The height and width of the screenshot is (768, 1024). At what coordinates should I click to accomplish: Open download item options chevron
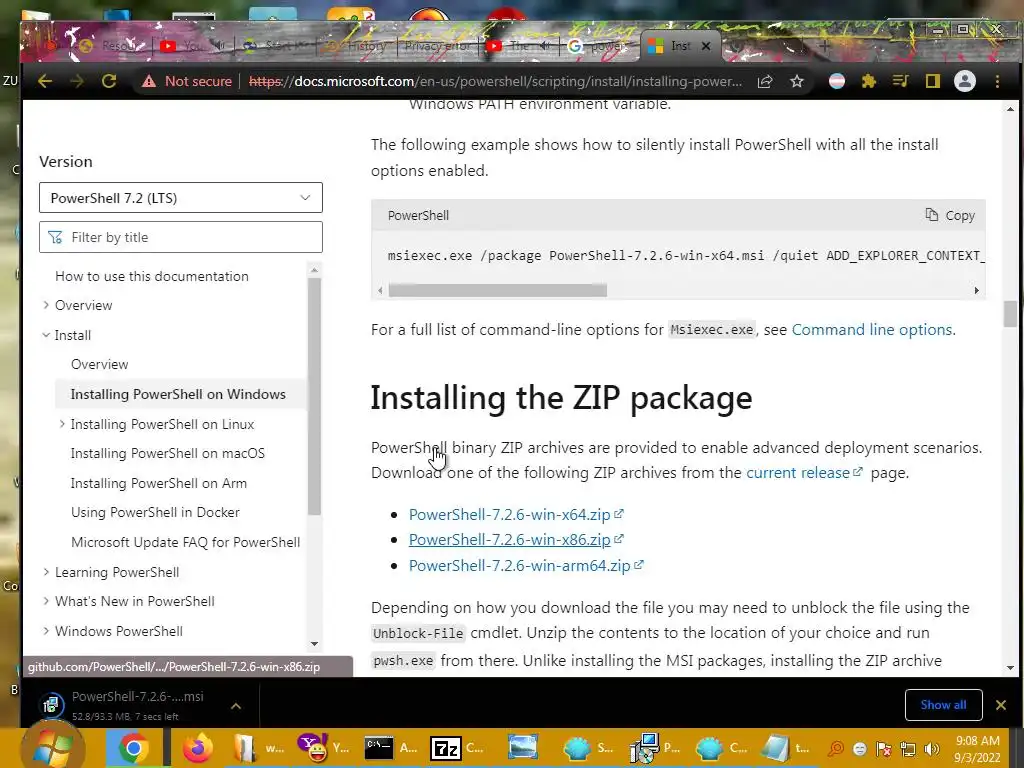[236, 705]
